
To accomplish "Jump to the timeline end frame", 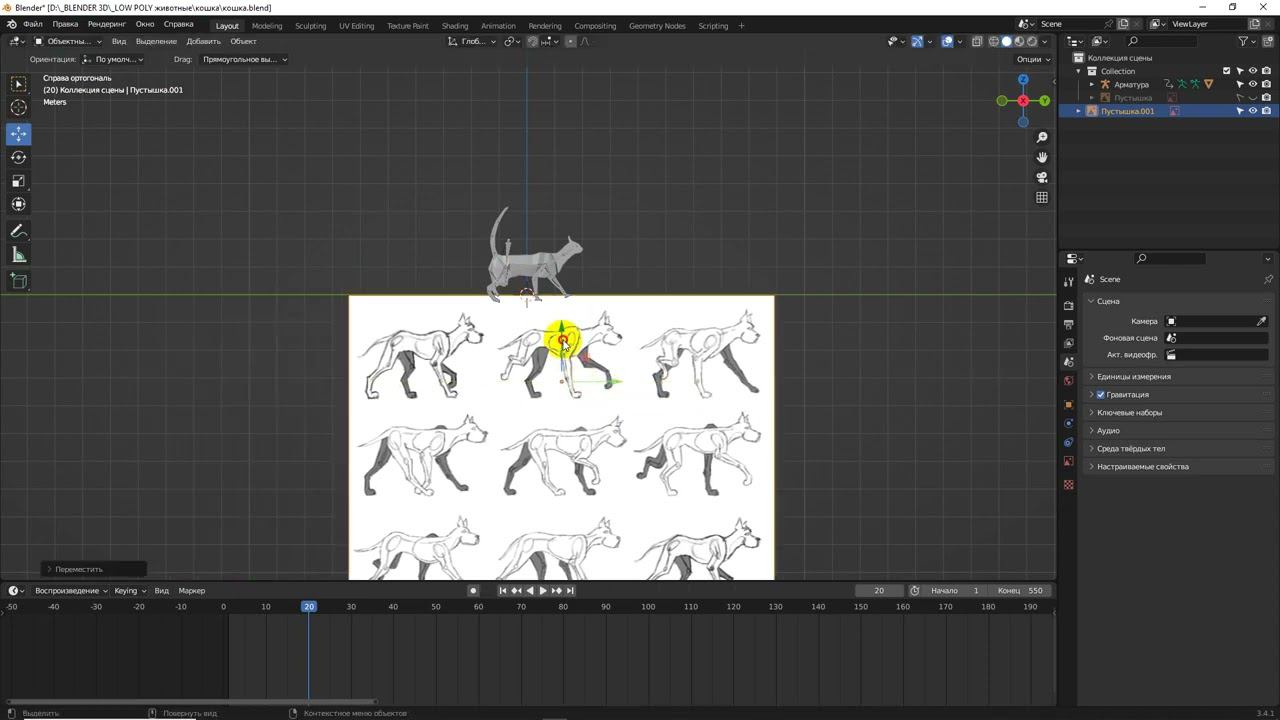I will (x=570, y=590).
